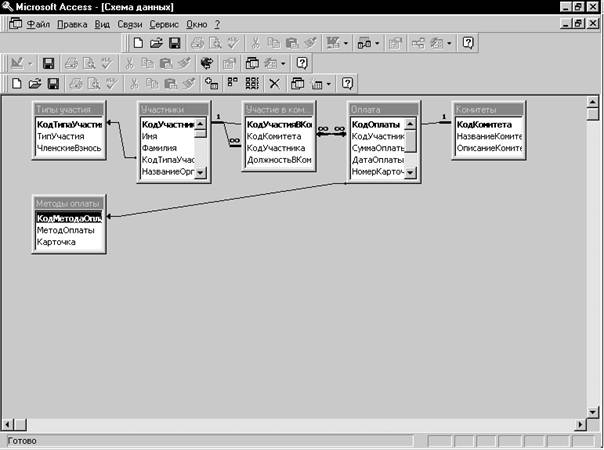Select the Типы участия table title bar
The image size is (604, 450).
(x=69, y=109)
